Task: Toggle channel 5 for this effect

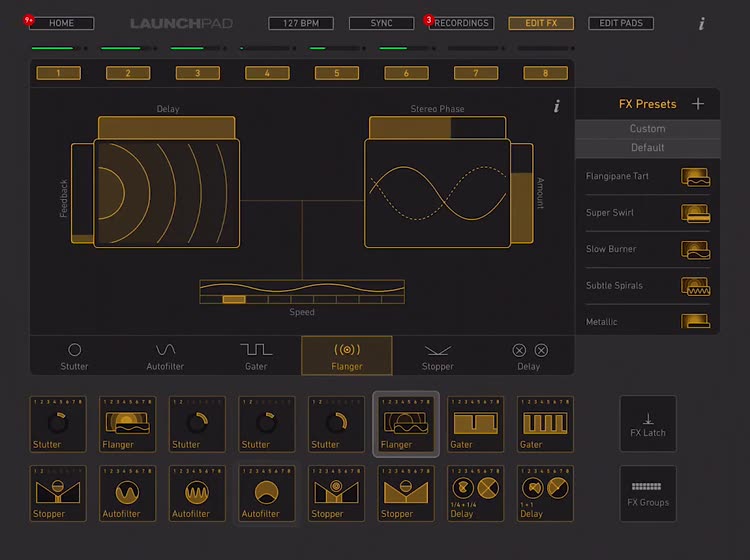Action: pos(337,73)
